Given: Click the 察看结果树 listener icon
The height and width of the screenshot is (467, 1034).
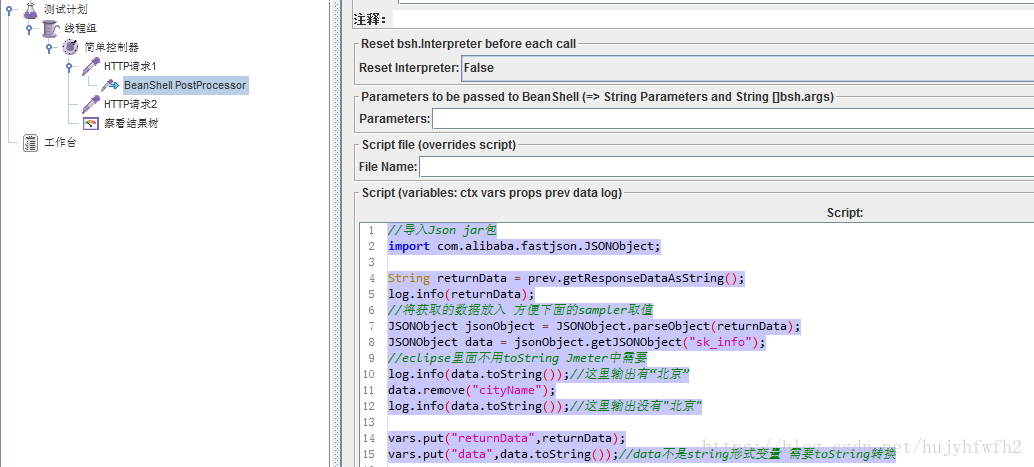Looking at the screenshot, I should tap(90, 123).
